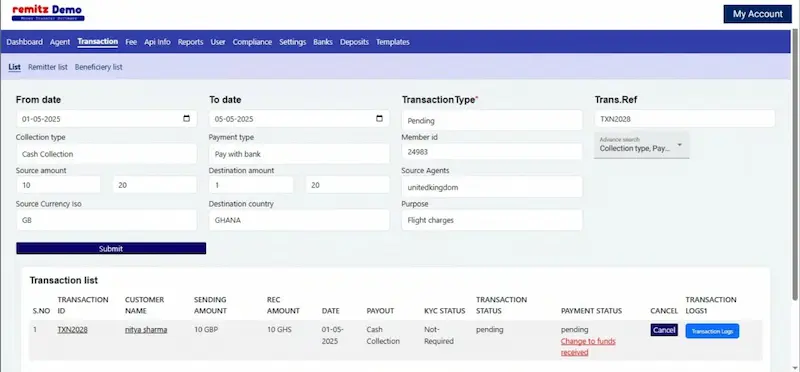Click the Destination country field
This screenshot has height=372, width=800.
[299, 220]
